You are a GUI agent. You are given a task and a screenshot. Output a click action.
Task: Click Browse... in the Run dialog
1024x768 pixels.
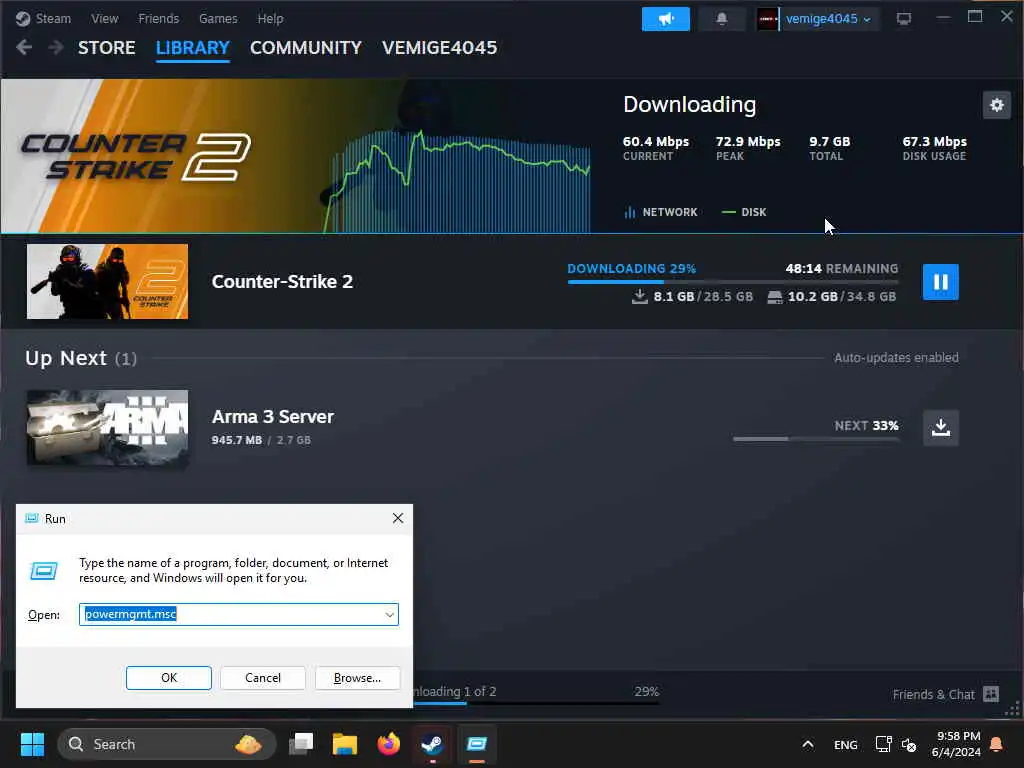click(357, 678)
